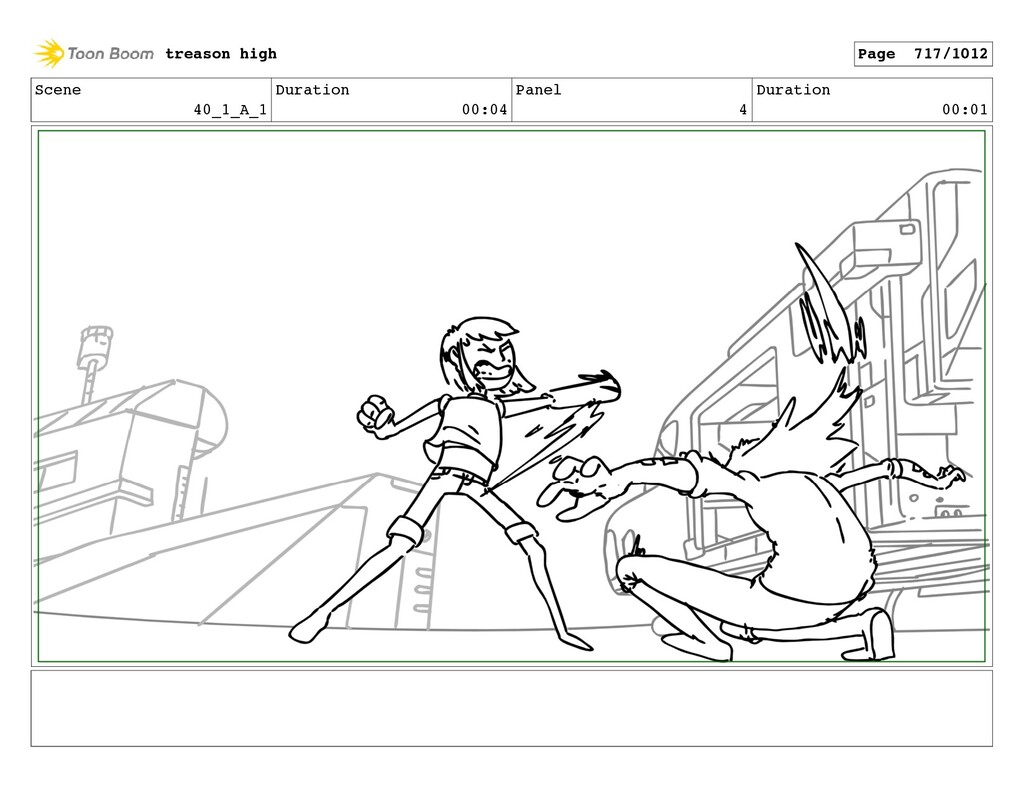
Task: Click the Duration label beside scene number
Action: tap(312, 90)
